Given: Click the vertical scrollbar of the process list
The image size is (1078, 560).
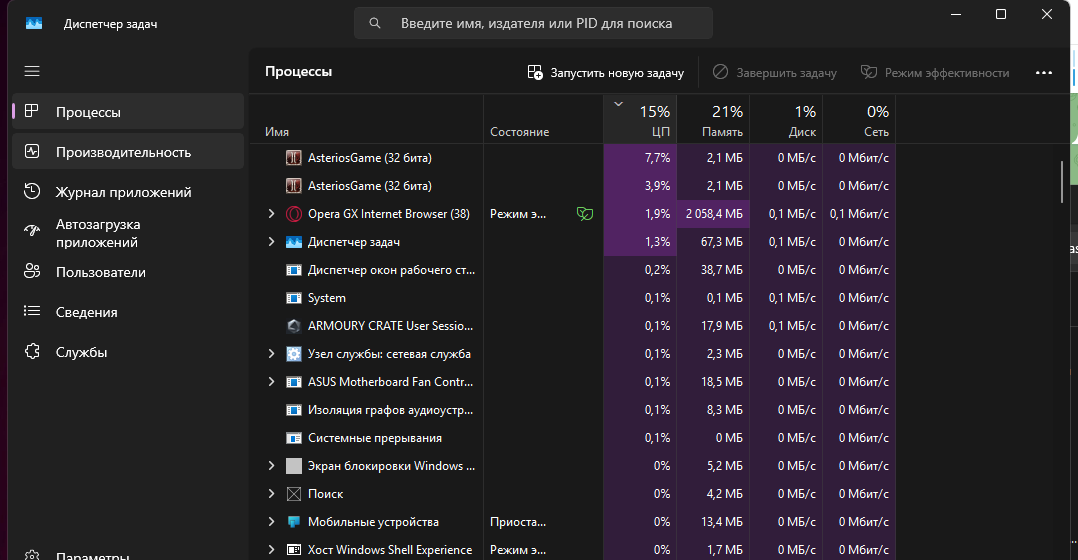Looking at the screenshot, I should click(1062, 181).
